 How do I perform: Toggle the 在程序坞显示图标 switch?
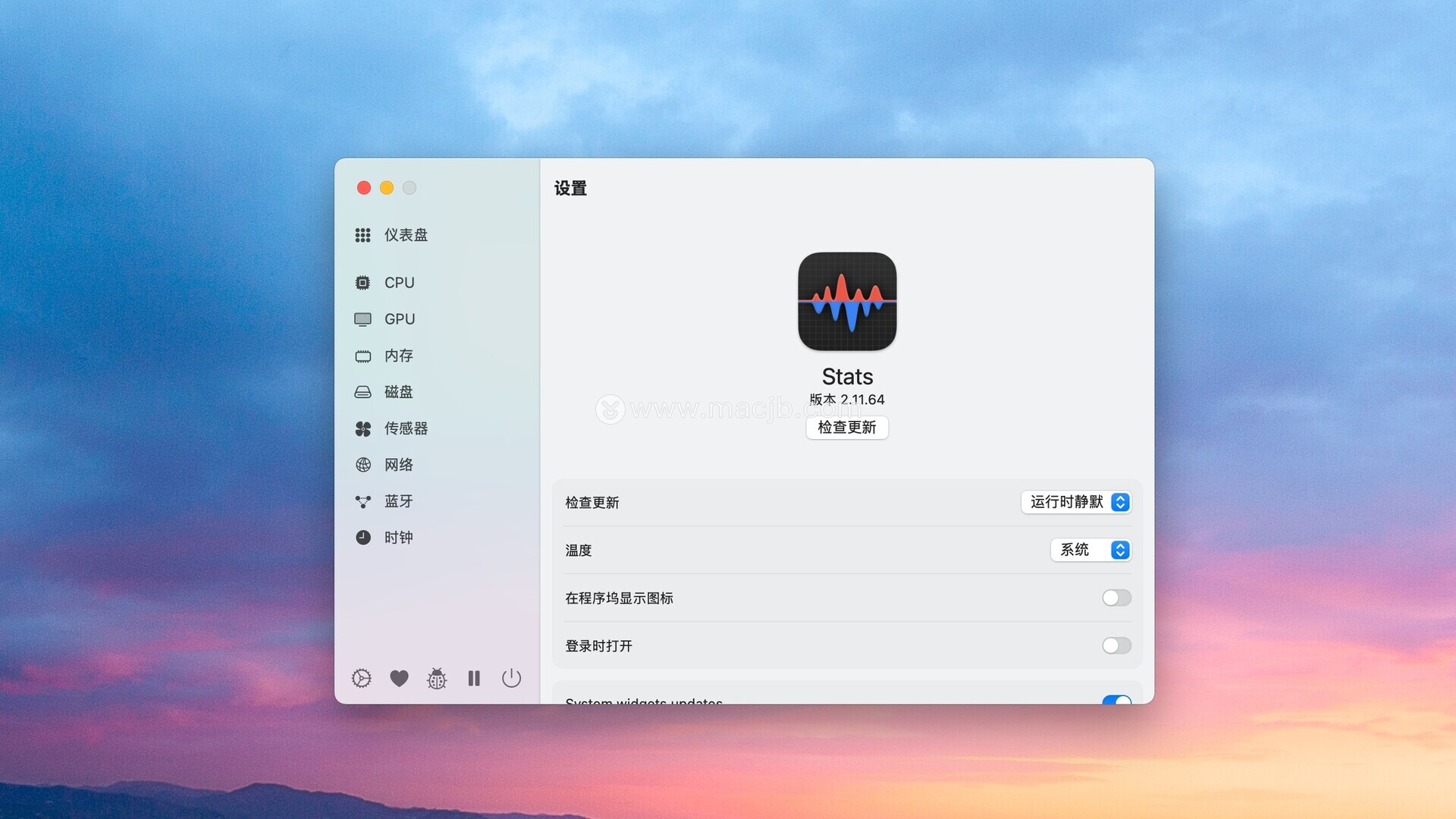[x=1116, y=598]
